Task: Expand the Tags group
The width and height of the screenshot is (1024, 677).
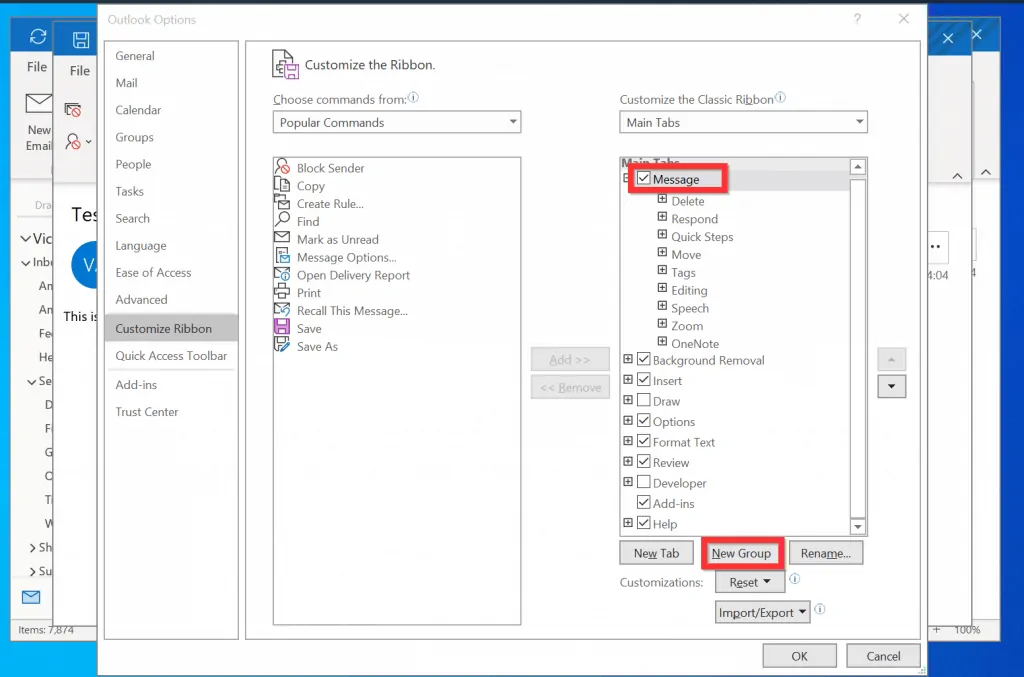Action: click(662, 270)
